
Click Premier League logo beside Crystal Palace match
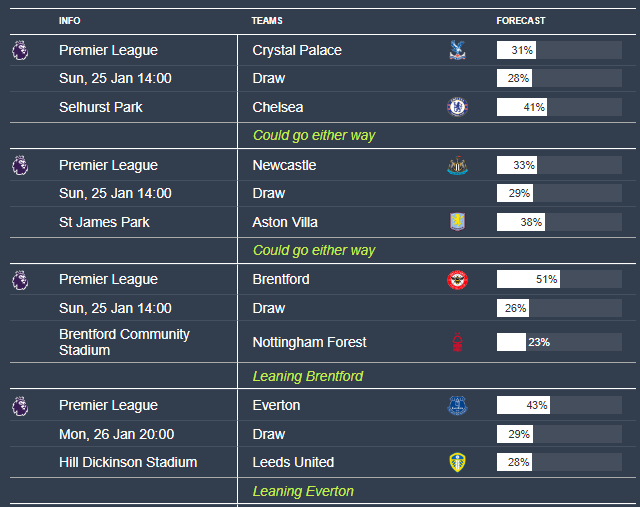click(20, 51)
